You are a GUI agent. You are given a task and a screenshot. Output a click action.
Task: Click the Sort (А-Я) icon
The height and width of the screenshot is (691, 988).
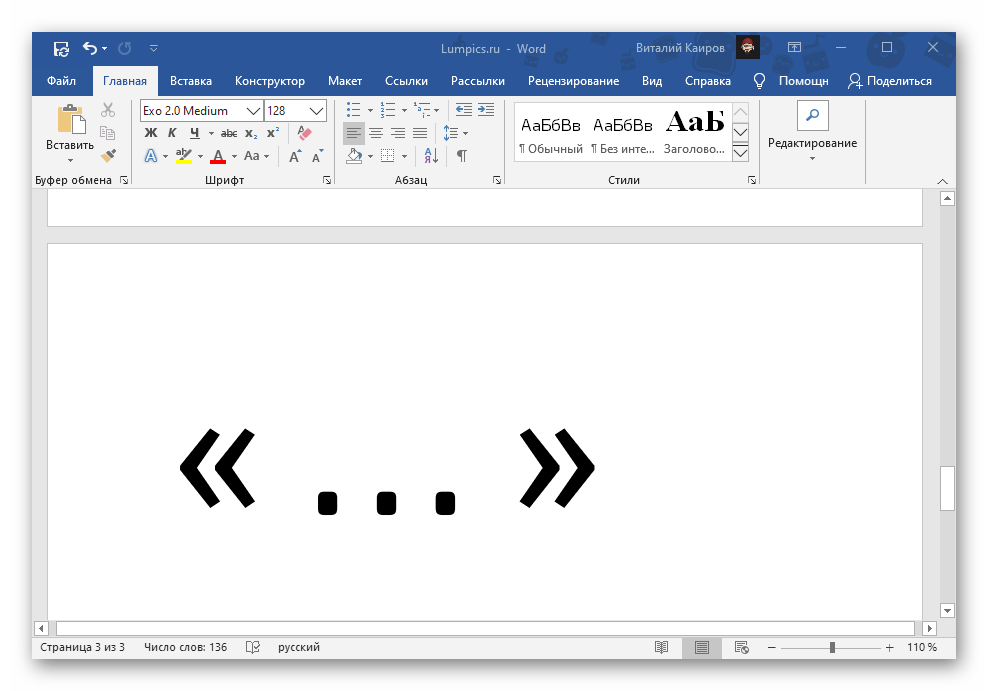(430, 156)
